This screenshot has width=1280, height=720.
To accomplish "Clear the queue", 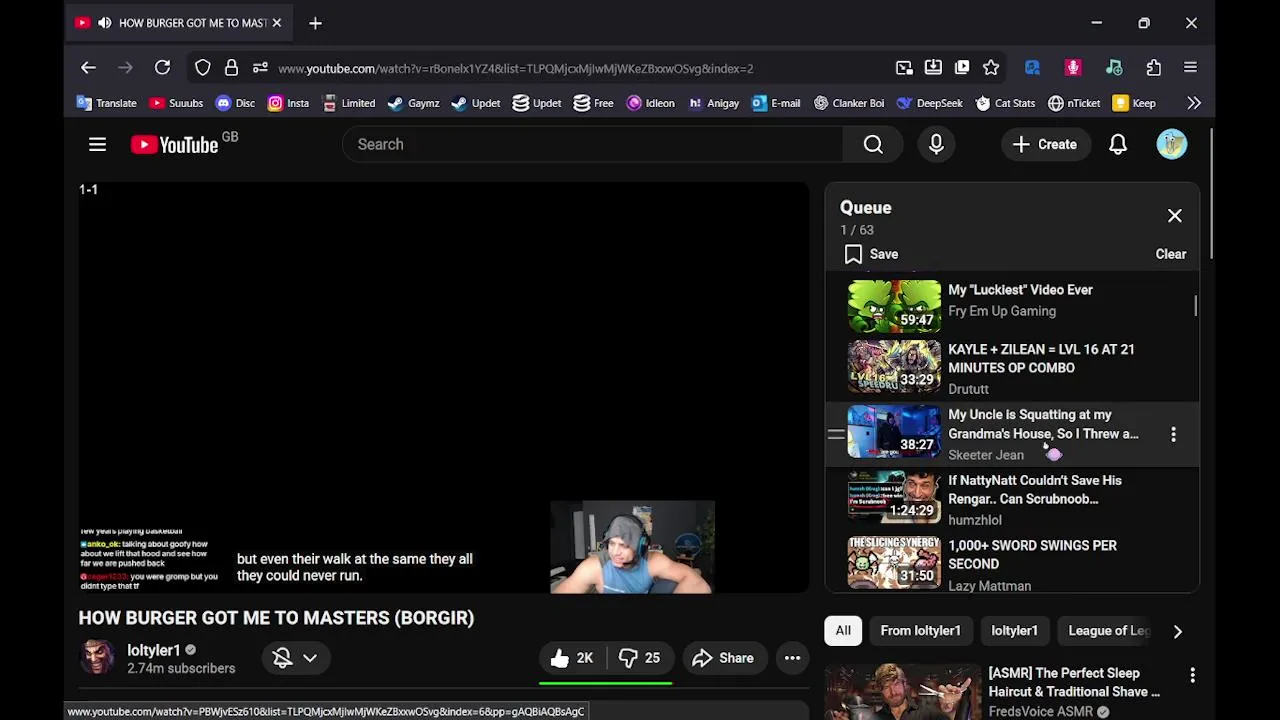I will pyautogui.click(x=1171, y=254).
